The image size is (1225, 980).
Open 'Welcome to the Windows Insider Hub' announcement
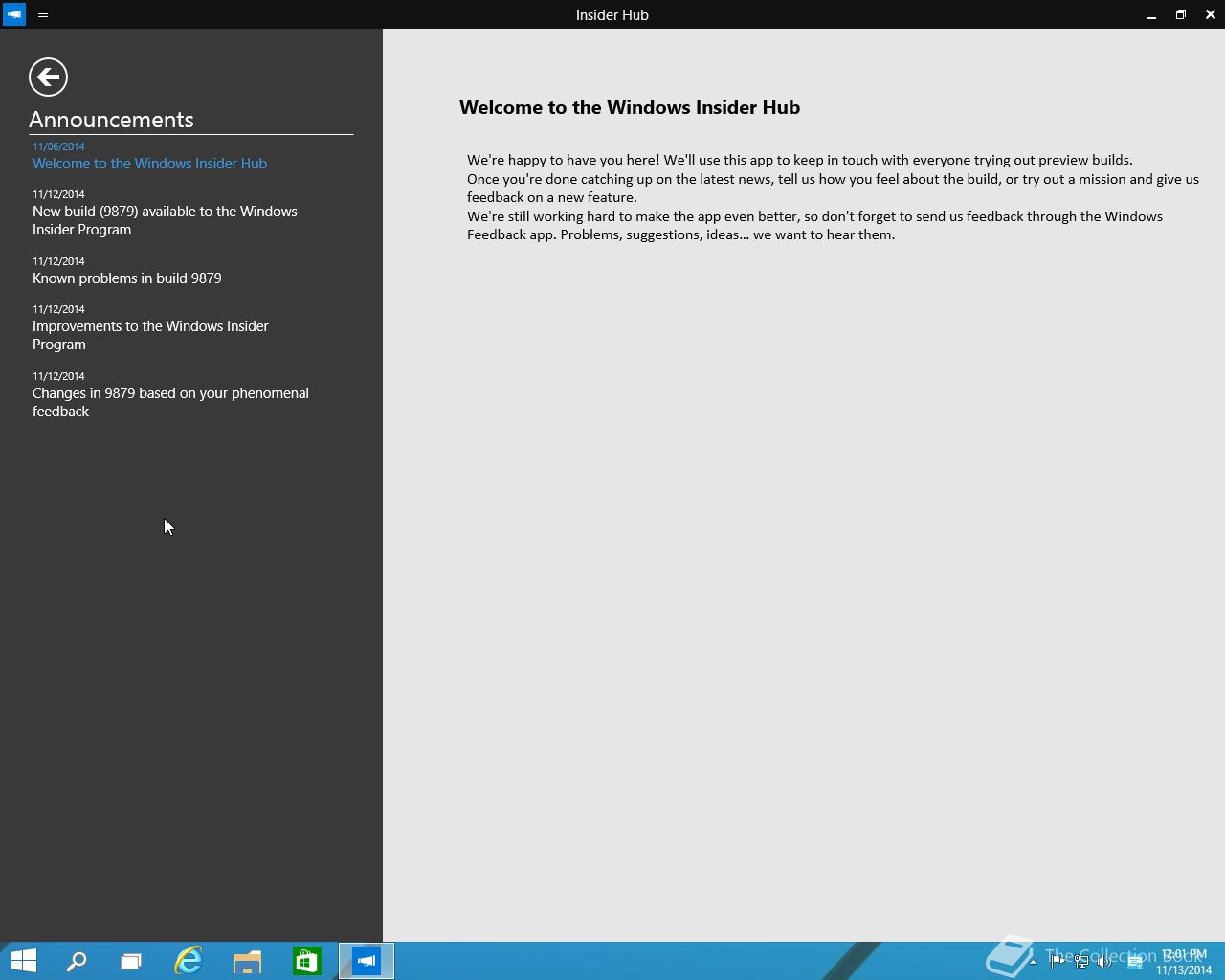click(149, 155)
